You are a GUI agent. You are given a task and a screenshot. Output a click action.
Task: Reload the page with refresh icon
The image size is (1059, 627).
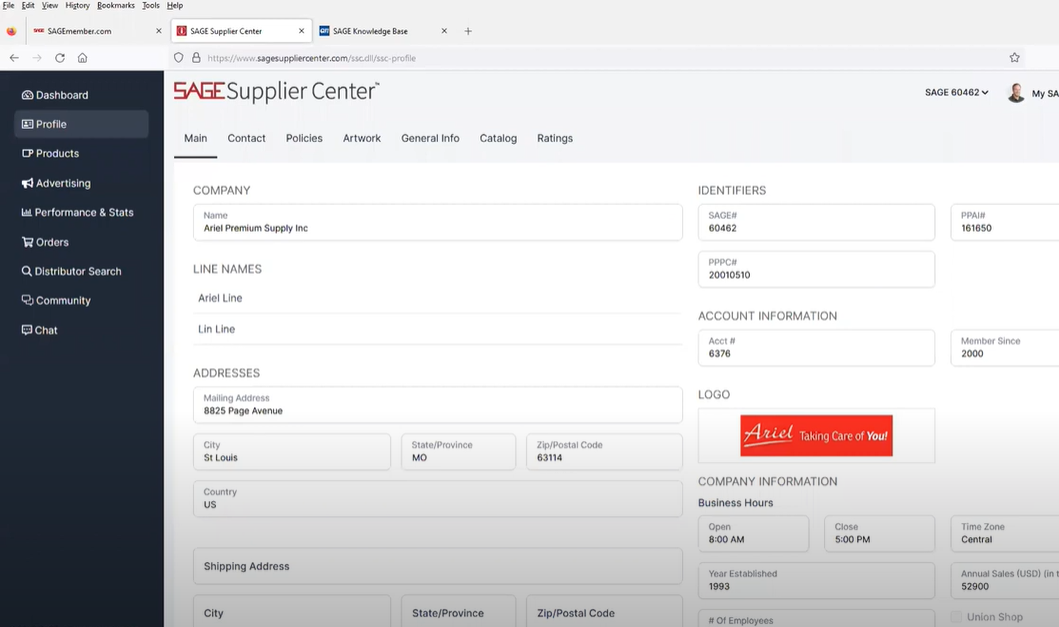coord(60,58)
